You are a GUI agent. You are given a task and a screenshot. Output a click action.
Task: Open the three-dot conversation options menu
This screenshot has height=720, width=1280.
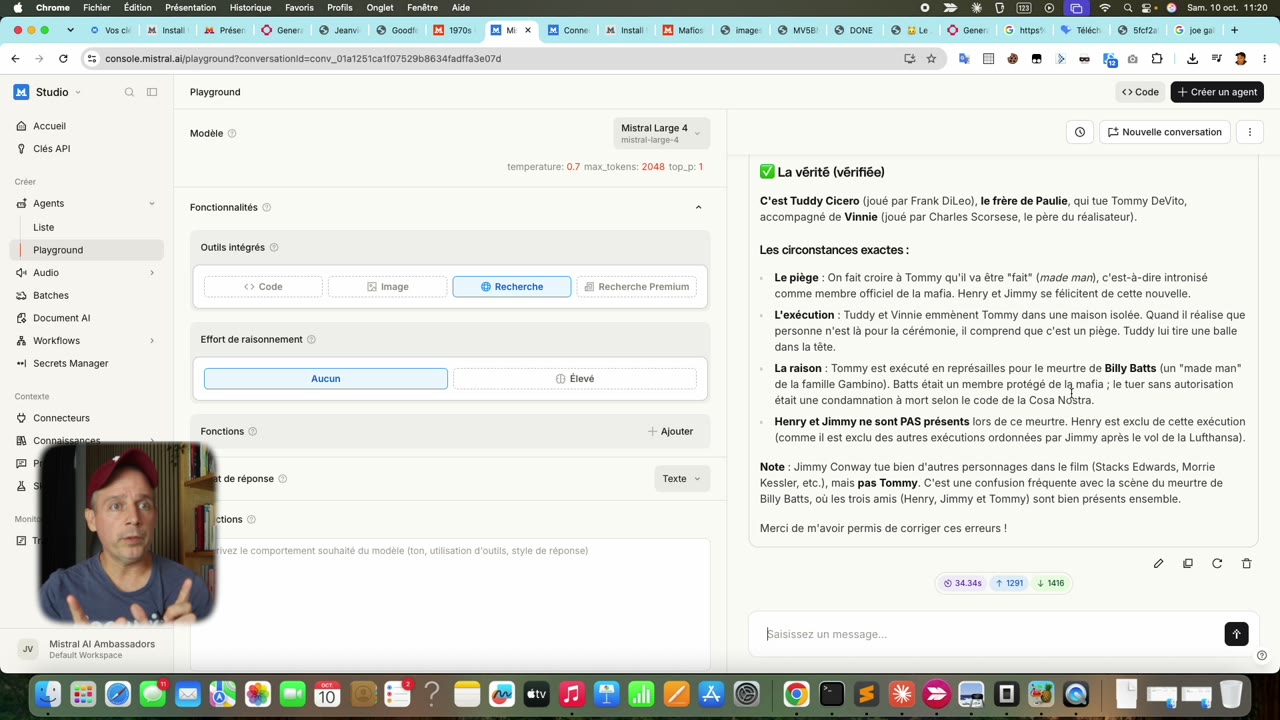click(1250, 132)
